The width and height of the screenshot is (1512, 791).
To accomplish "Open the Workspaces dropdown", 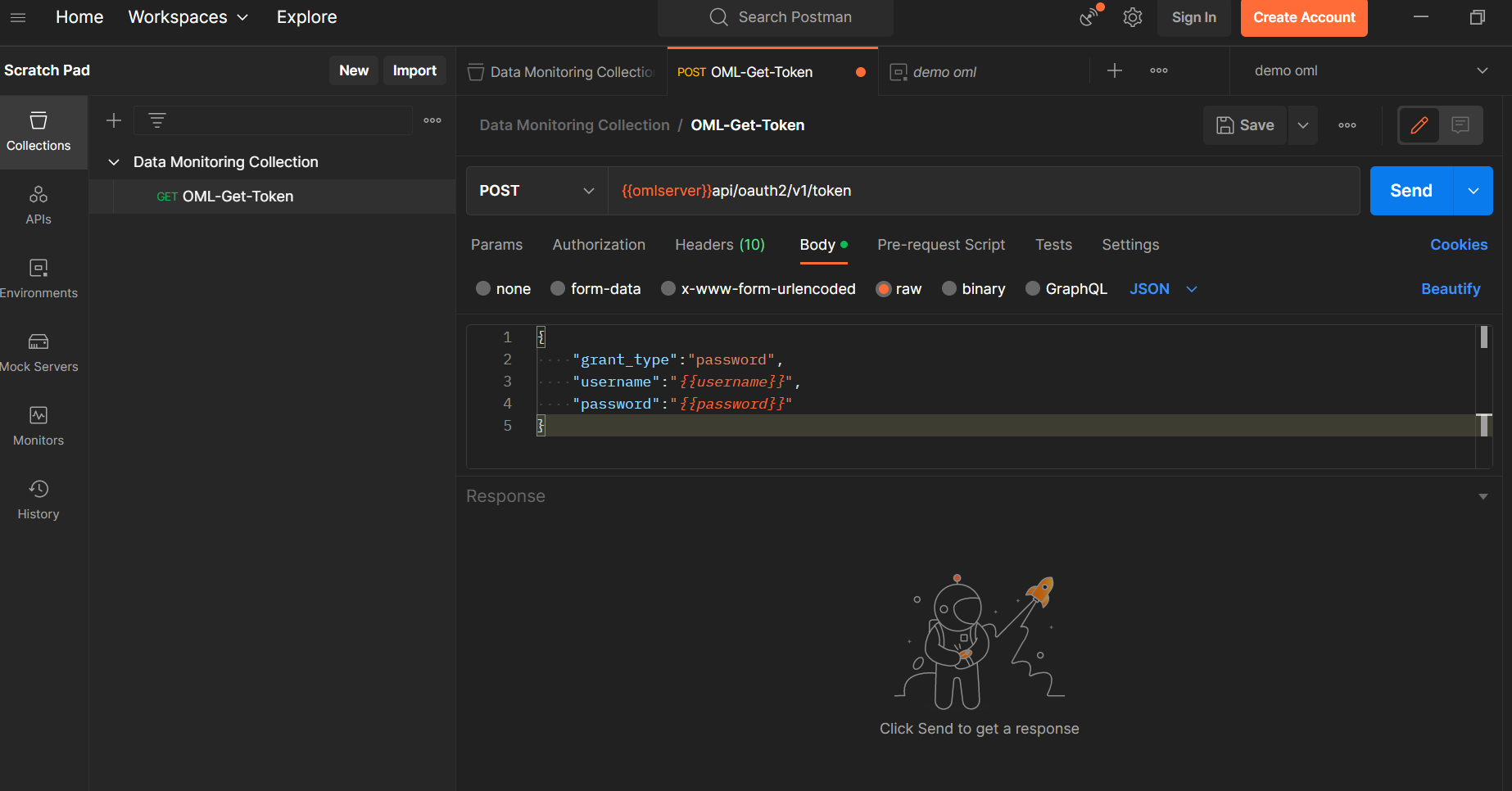I will pyautogui.click(x=188, y=17).
